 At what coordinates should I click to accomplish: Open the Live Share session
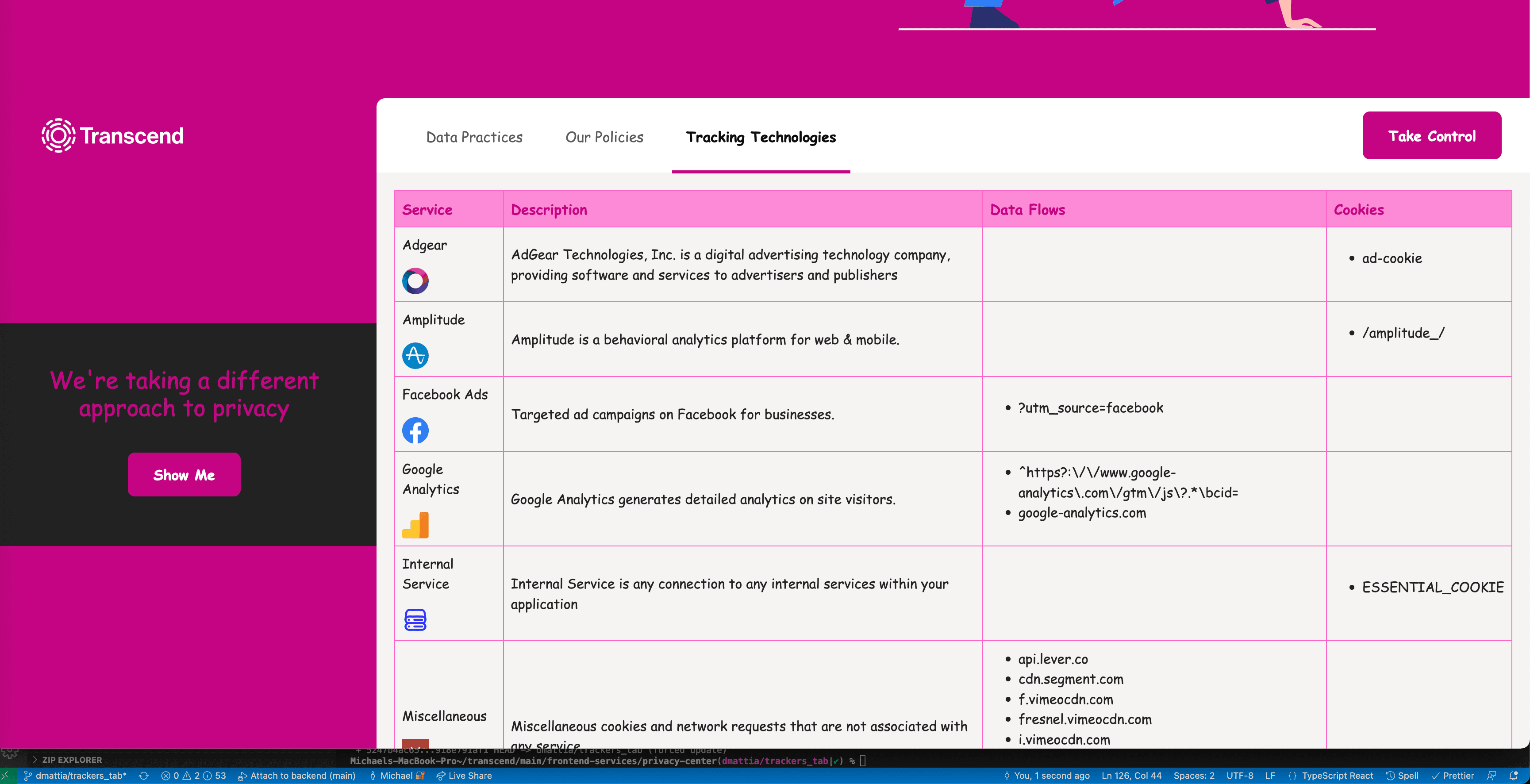tap(465, 776)
